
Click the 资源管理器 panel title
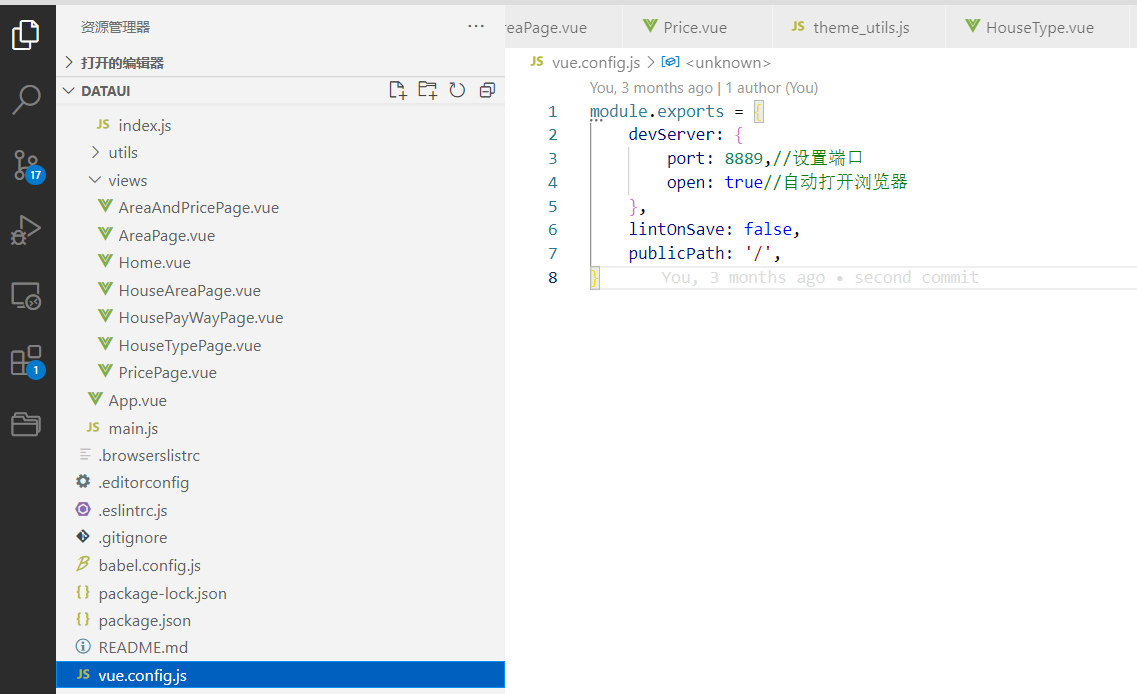(115, 27)
